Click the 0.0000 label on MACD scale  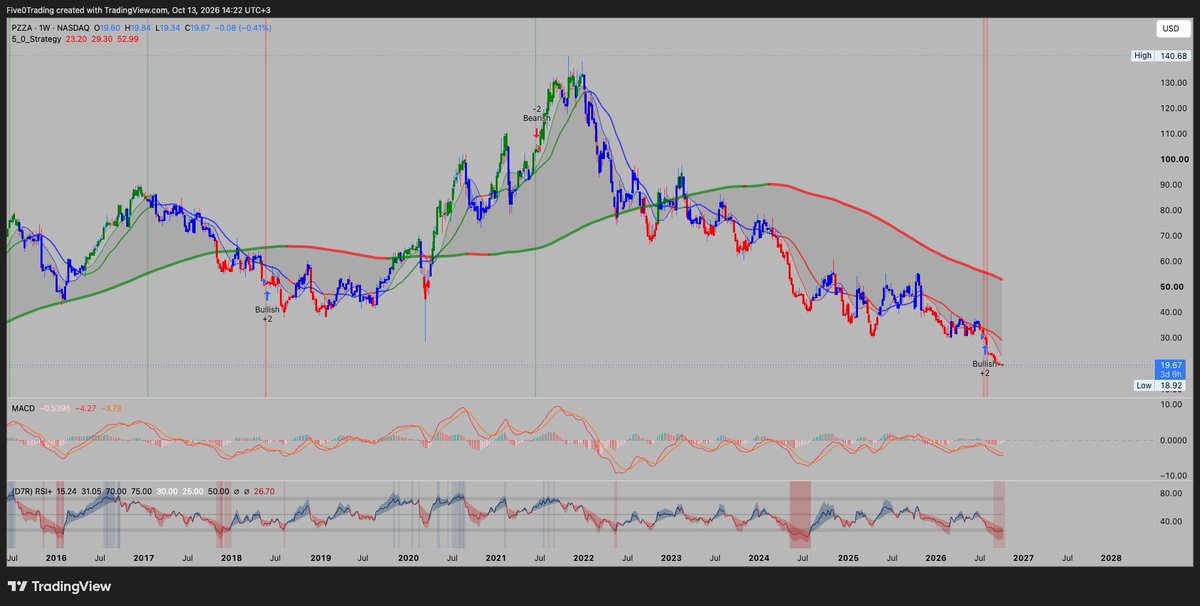click(x=1175, y=440)
